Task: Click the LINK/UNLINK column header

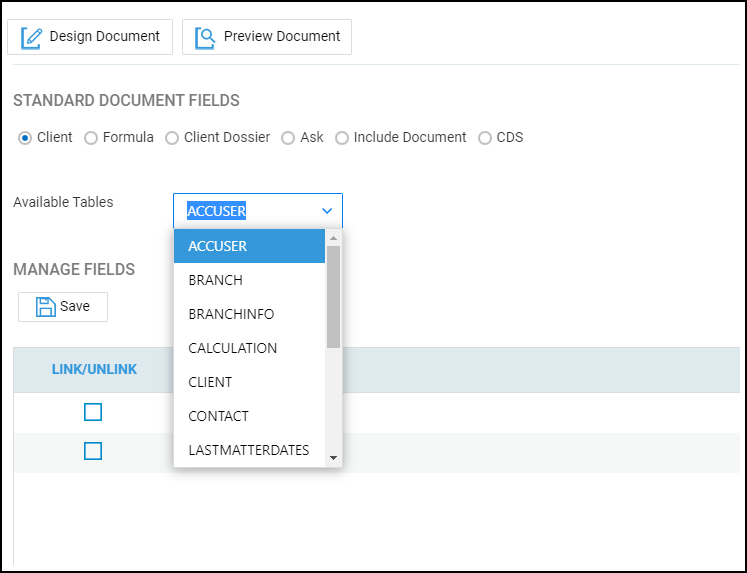Action: pyautogui.click(x=94, y=369)
